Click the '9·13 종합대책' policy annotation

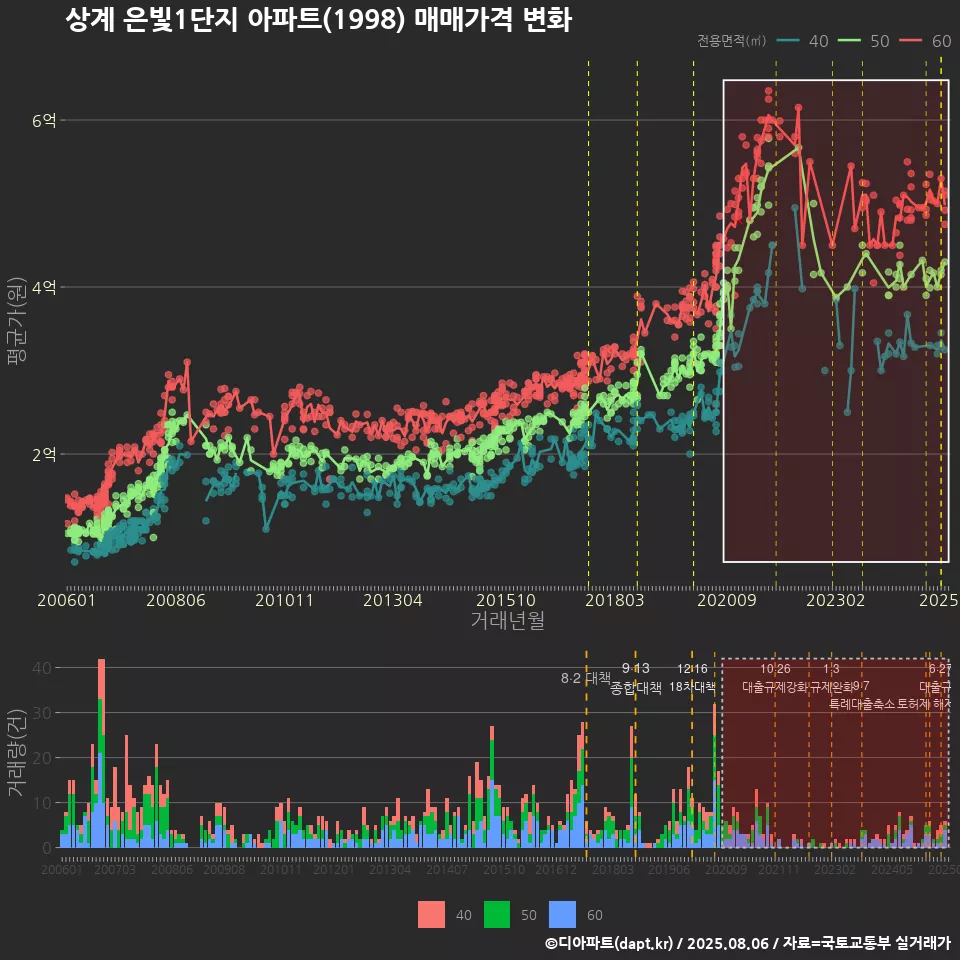[636, 678]
